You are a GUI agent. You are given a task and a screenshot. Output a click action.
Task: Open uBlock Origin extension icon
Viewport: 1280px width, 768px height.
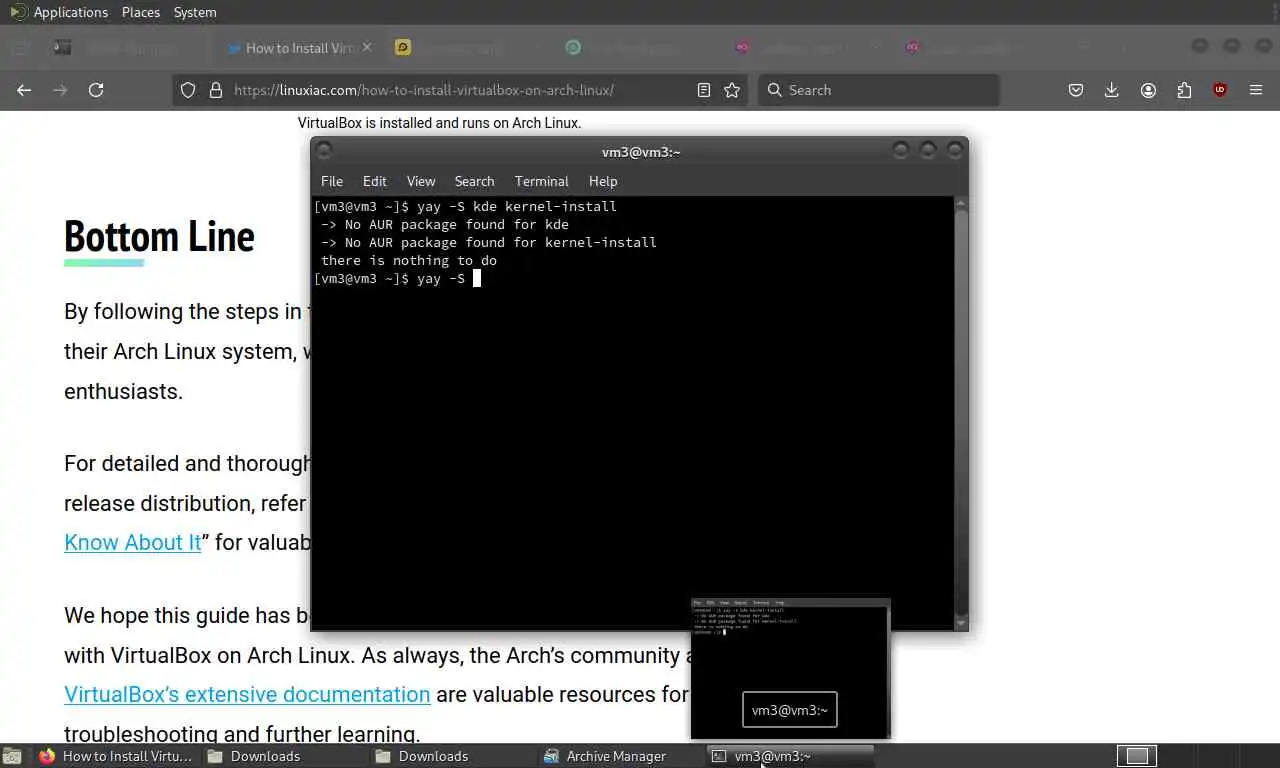pyautogui.click(x=1220, y=90)
